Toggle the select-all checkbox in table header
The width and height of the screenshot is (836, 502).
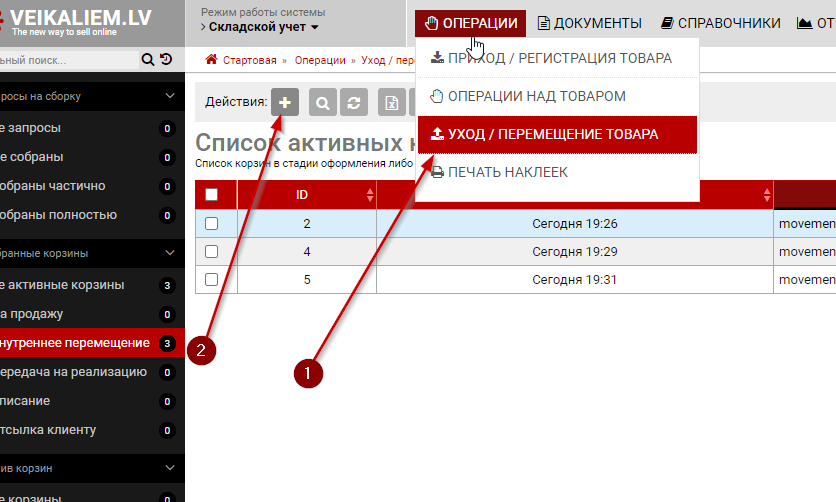click(x=211, y=195)
